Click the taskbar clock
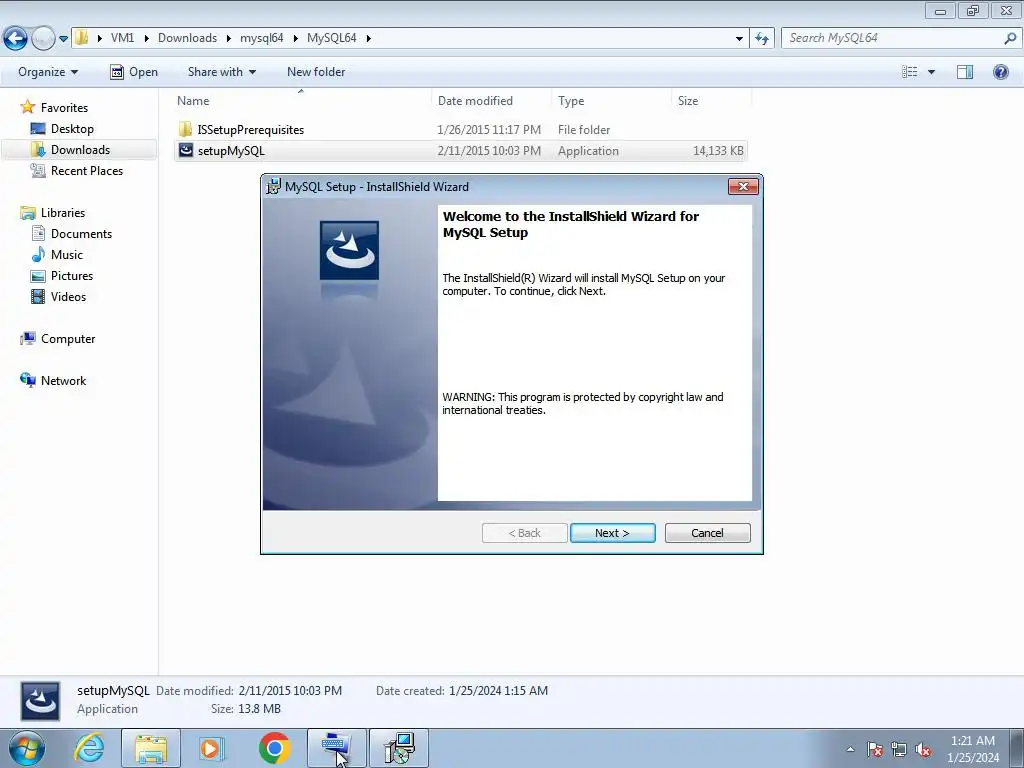1024x768 pixels. point(973,749)
